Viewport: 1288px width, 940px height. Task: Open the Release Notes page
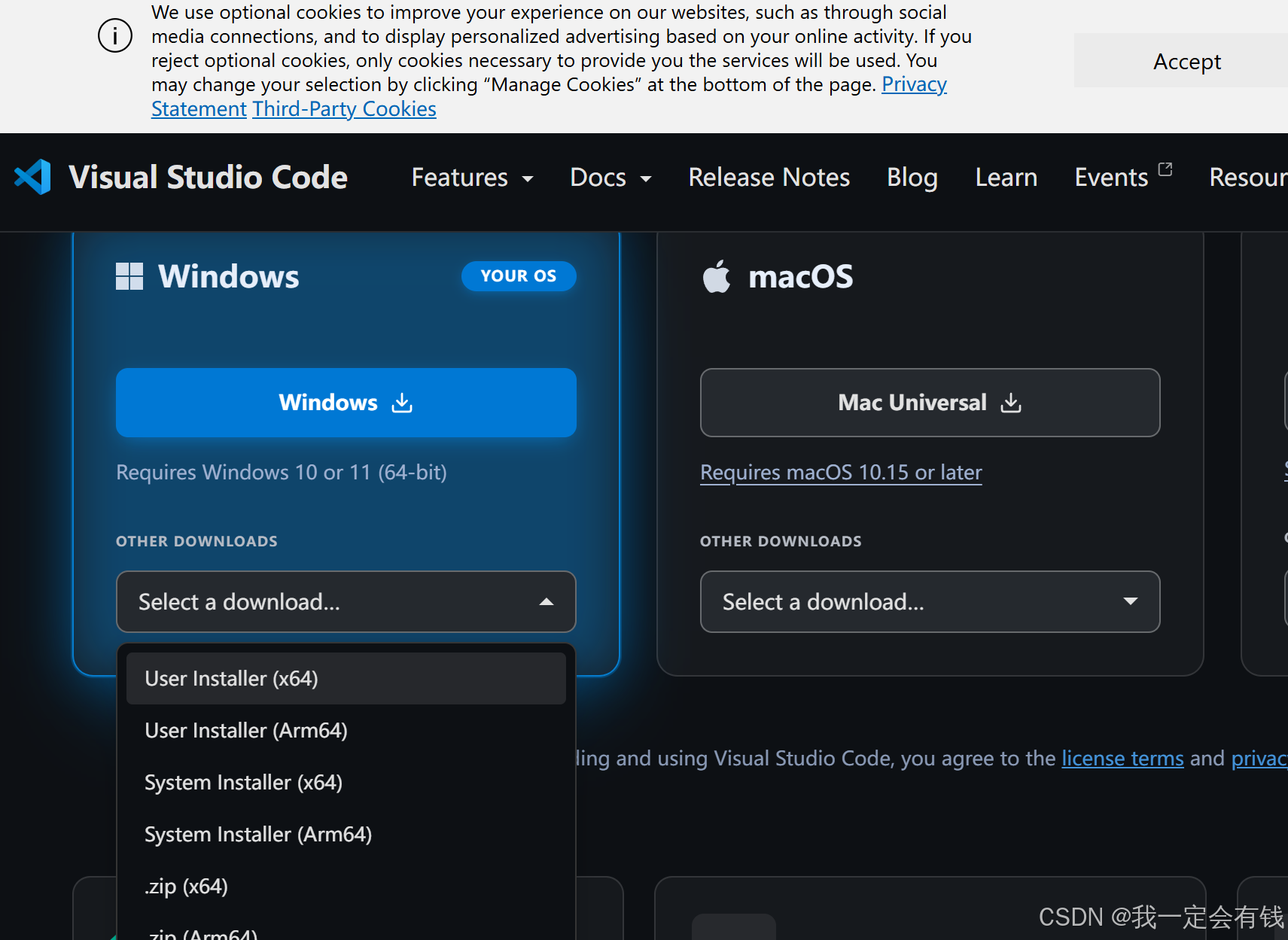(x=769, y=178)
